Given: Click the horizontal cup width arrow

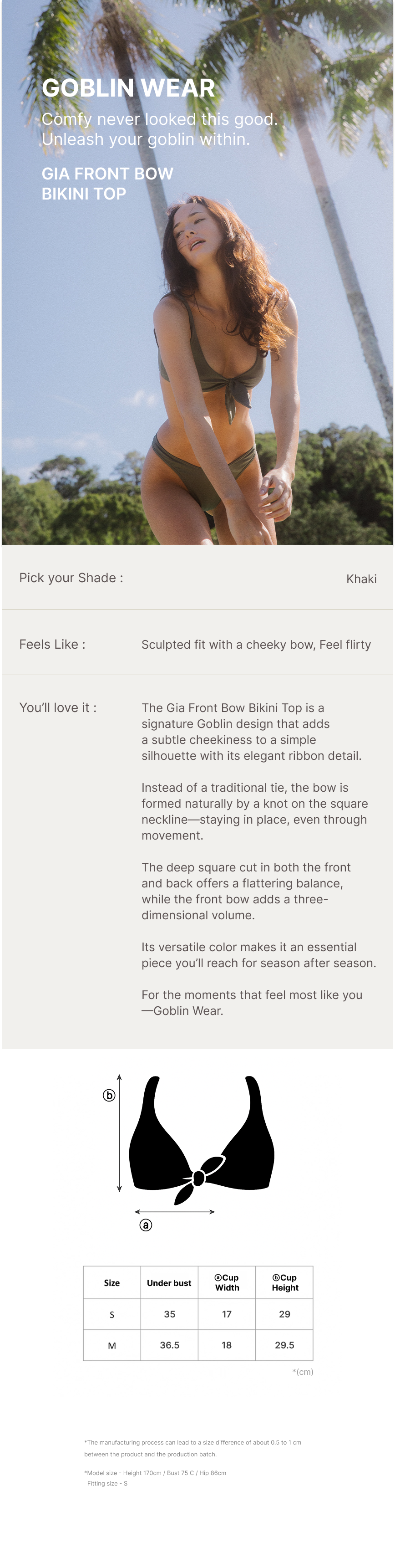Looking at the screenshot, I should pyautogui.click(x=174, y=1211).
